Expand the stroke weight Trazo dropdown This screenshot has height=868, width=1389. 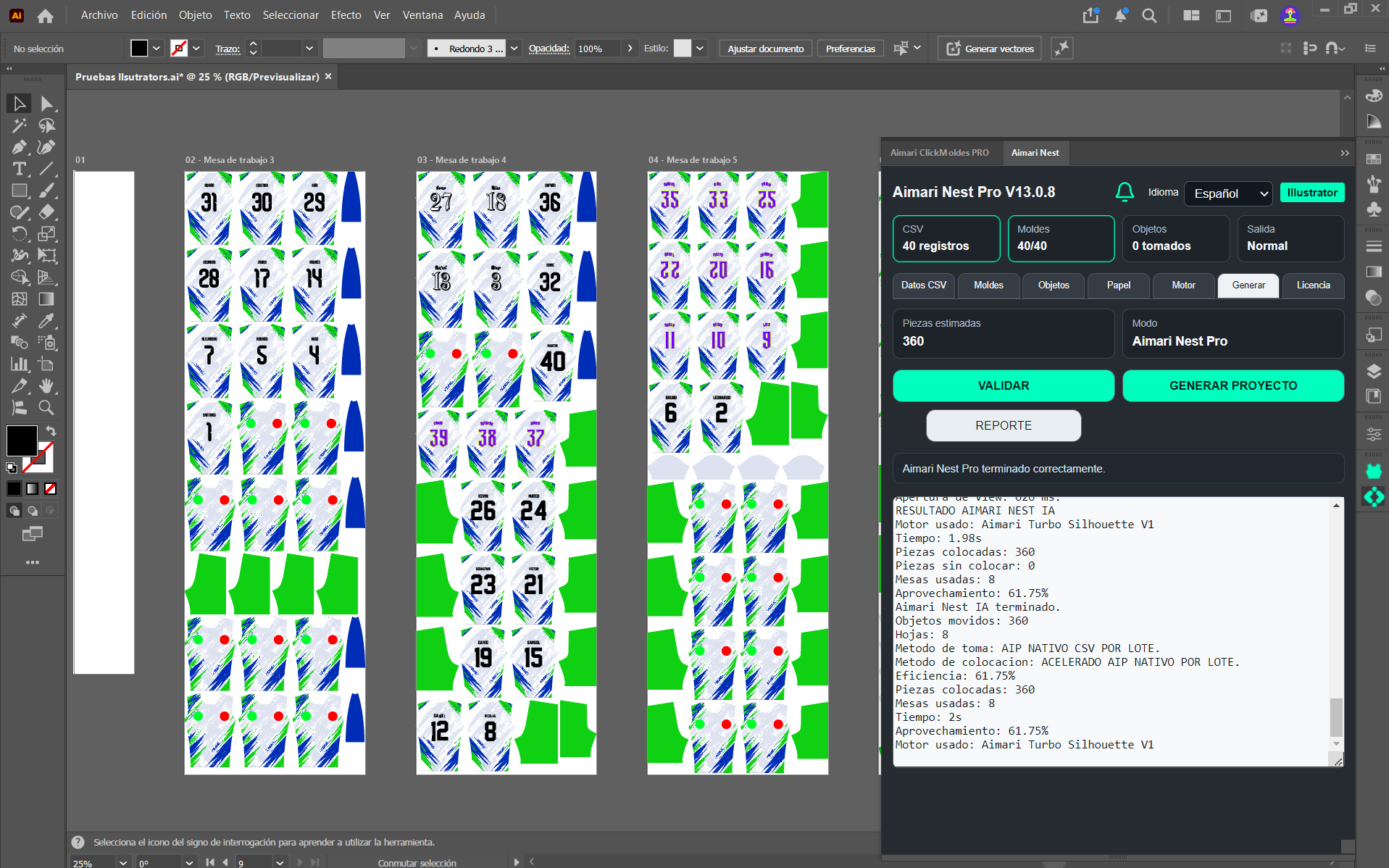pos(309,49)
